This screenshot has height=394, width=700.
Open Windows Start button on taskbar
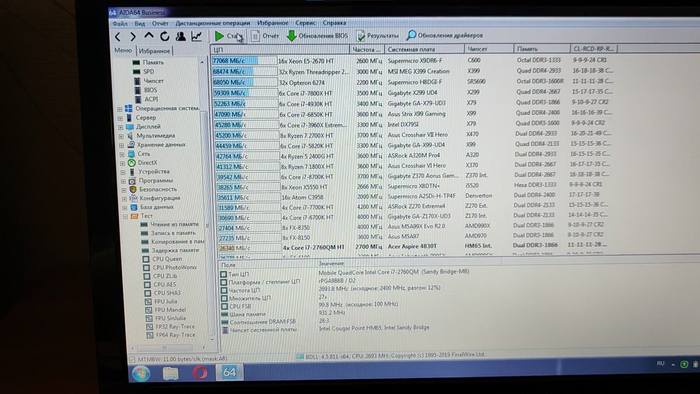[141, 373]
